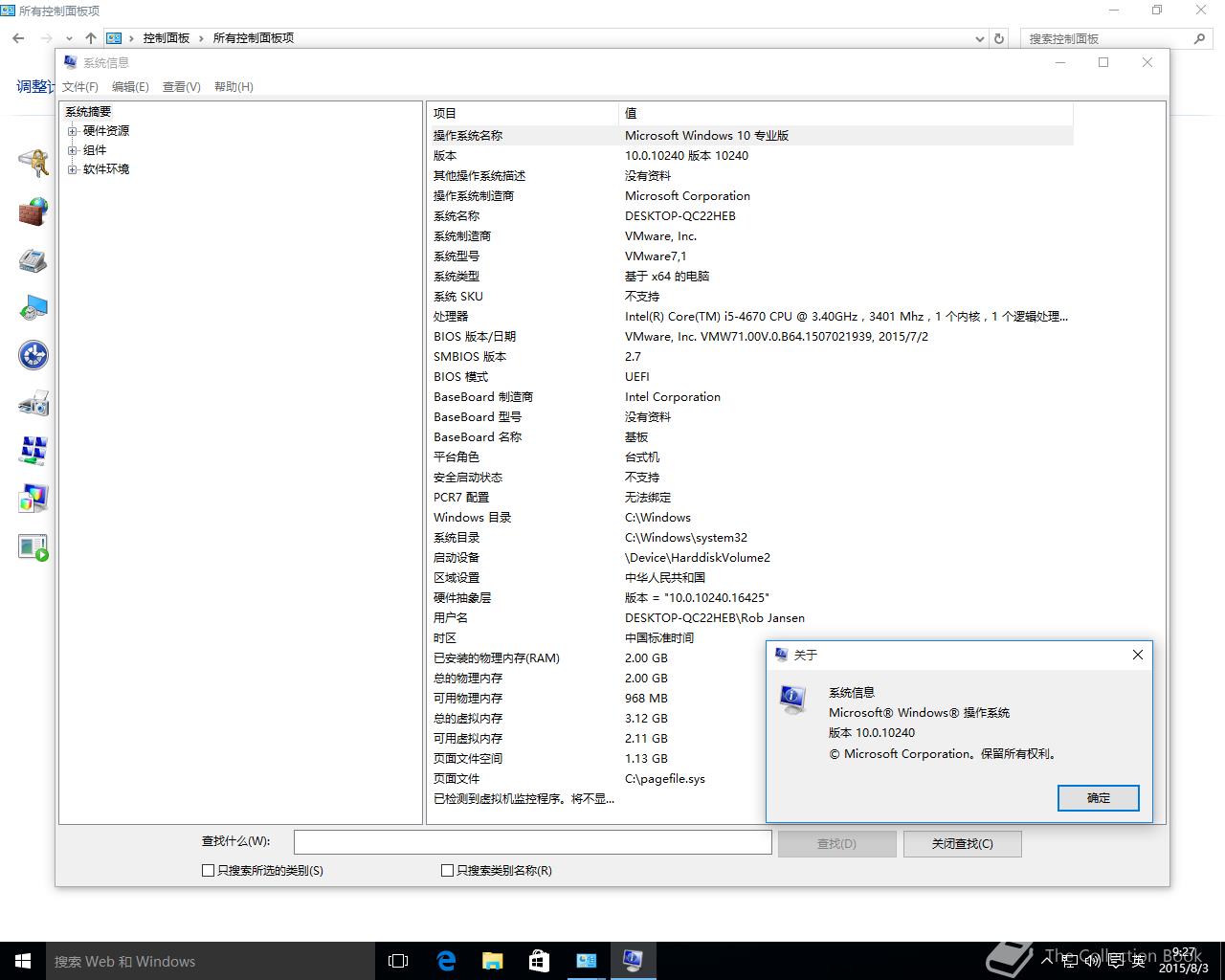Open 编辑(E) menu
The width and height of the screenshot is (1225, 980).
pyautogui.click(x=130, y=86)
